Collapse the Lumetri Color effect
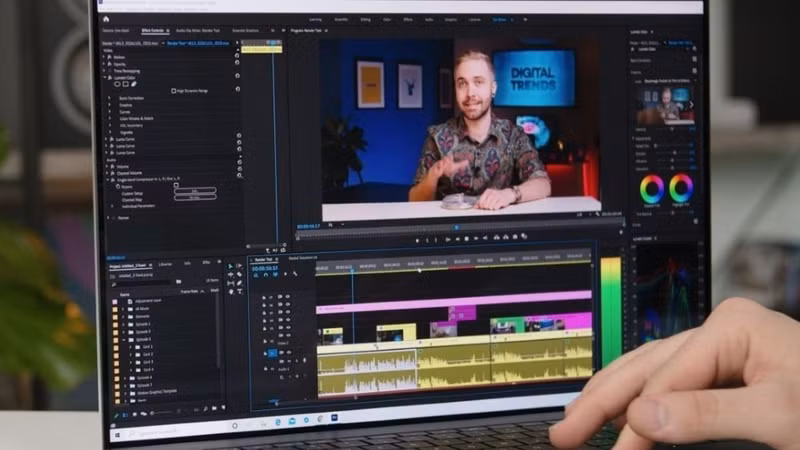 point(105,78)
